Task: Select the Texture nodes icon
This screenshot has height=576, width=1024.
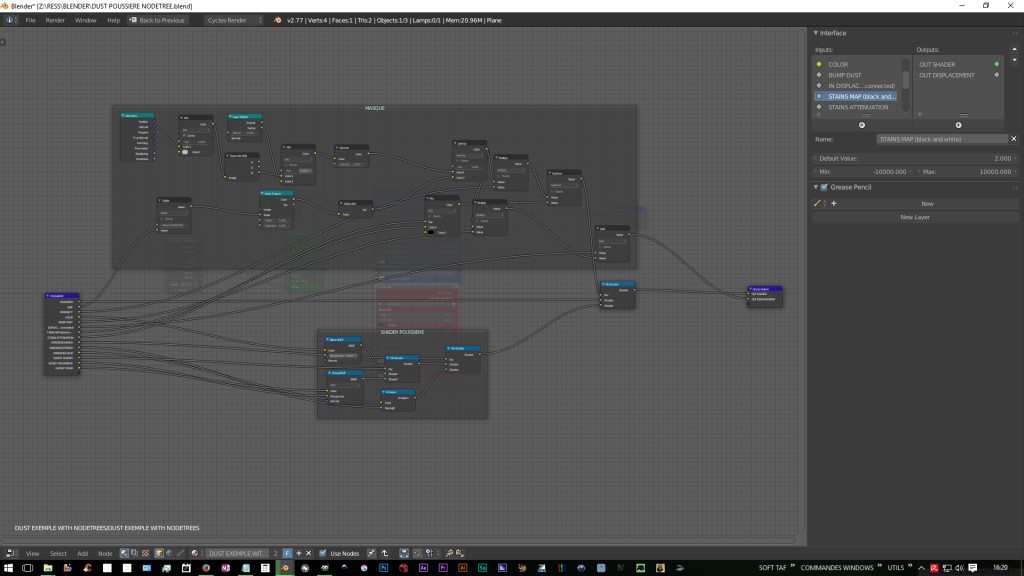Action: click(x=144, y=553)
